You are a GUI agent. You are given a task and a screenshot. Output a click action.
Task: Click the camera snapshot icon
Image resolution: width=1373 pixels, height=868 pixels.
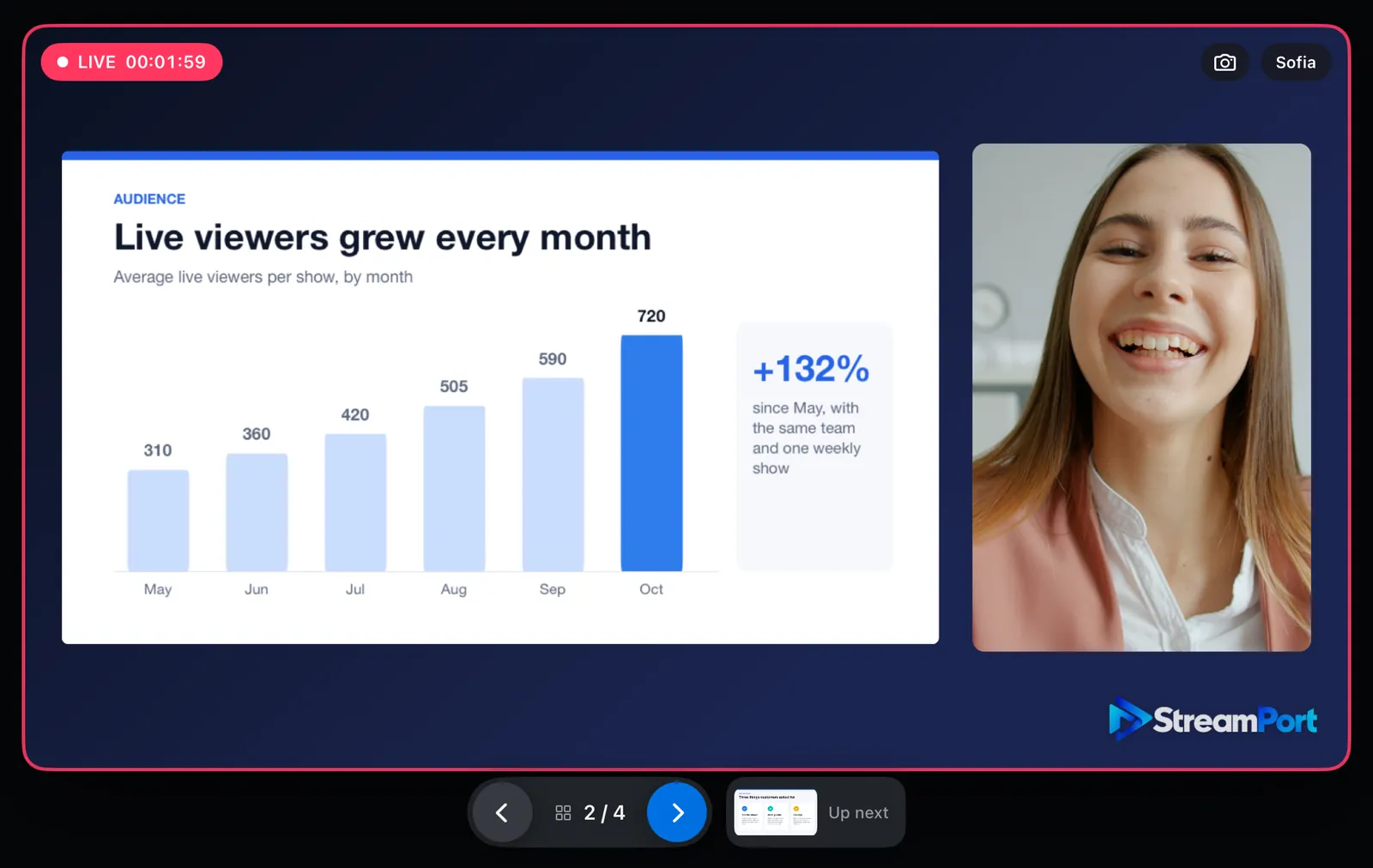click(x=1225, y=63)
